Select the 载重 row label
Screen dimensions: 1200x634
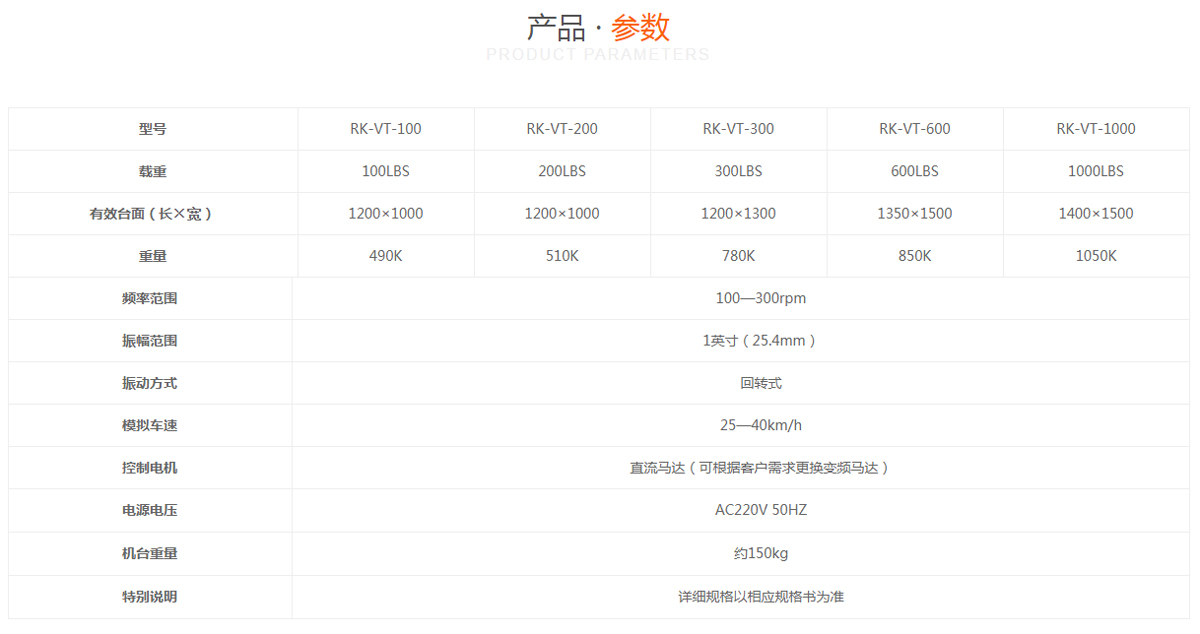pyautogui.click(x=150, y=171)
